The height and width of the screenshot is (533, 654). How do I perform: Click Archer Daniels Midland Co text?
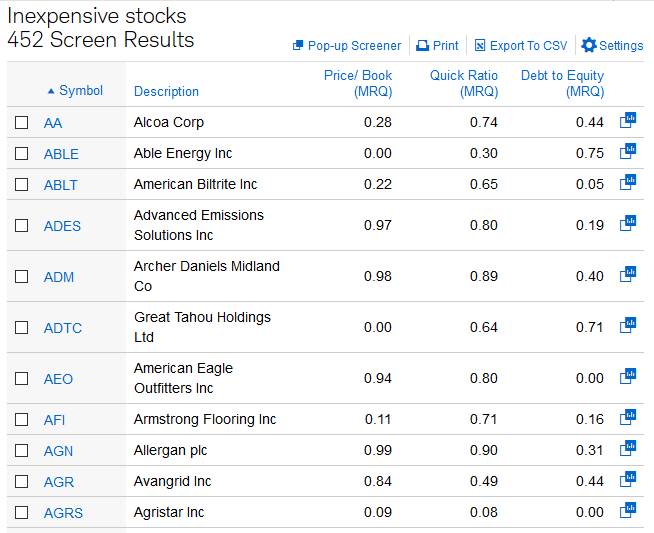206,276
